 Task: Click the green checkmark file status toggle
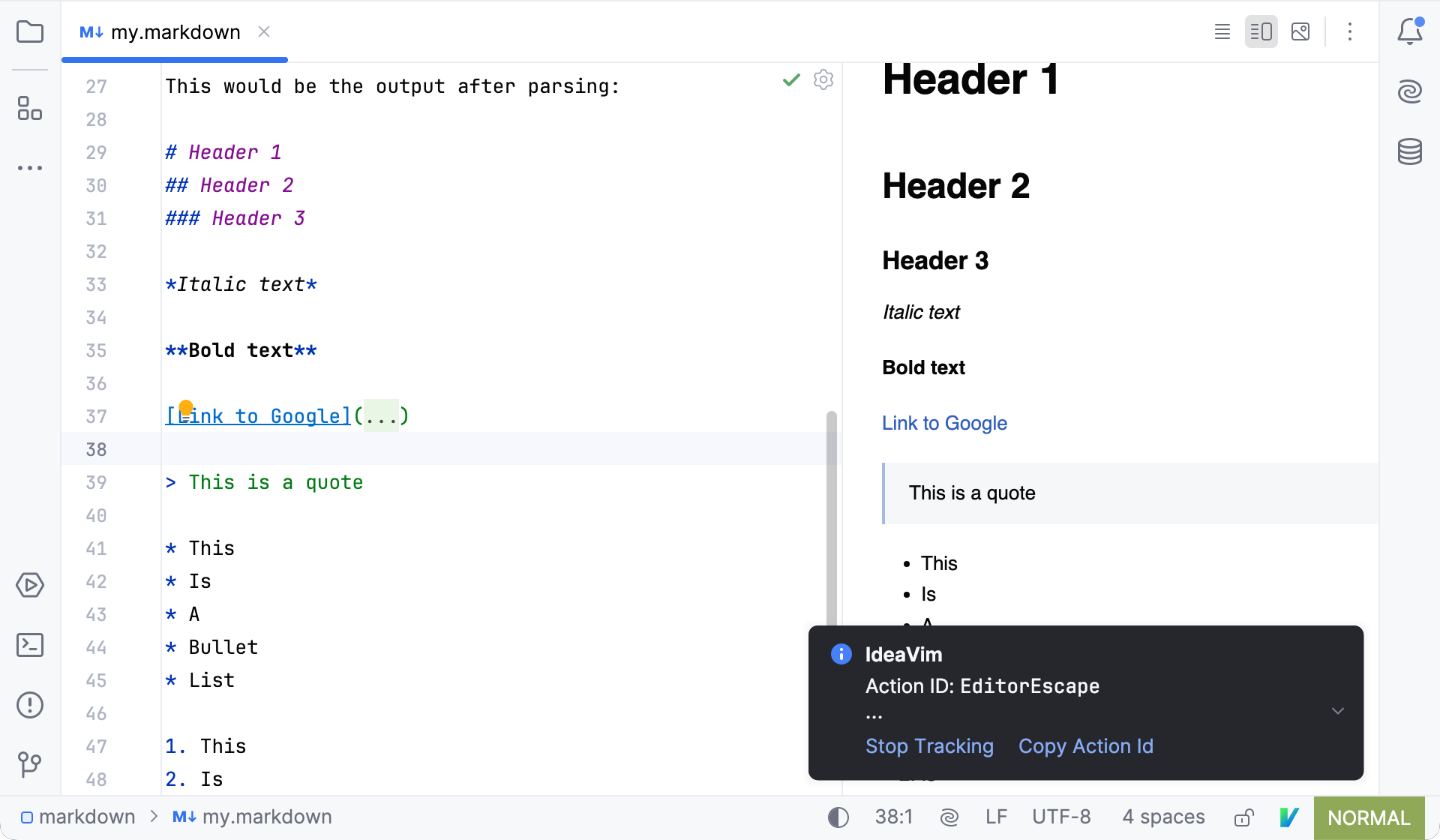tap(791, 80)
